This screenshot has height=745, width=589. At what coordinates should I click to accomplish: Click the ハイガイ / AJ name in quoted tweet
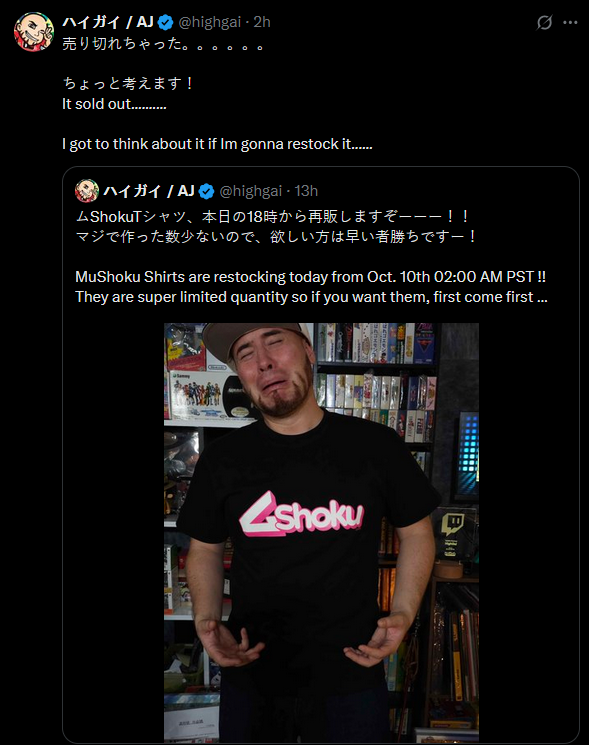(x=149, y=191)
